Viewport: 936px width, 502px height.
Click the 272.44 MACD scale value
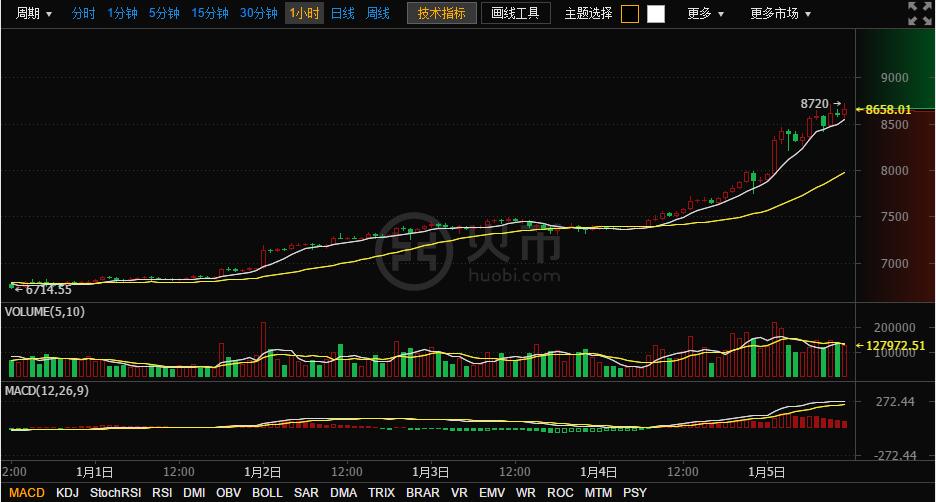895,402
